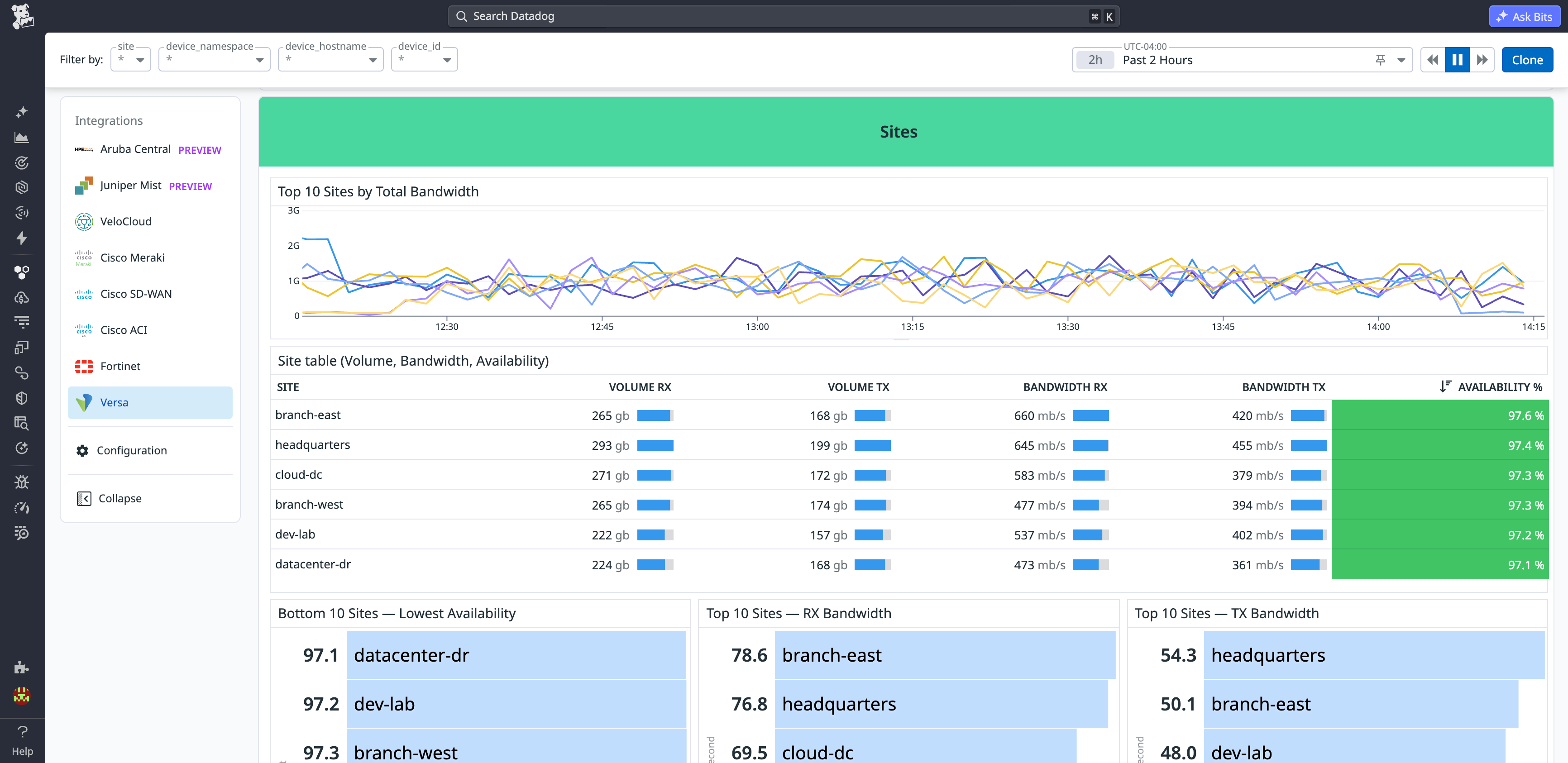Click the headquarters site table row name
This screenshot has height=763, width=1568.
312,445
